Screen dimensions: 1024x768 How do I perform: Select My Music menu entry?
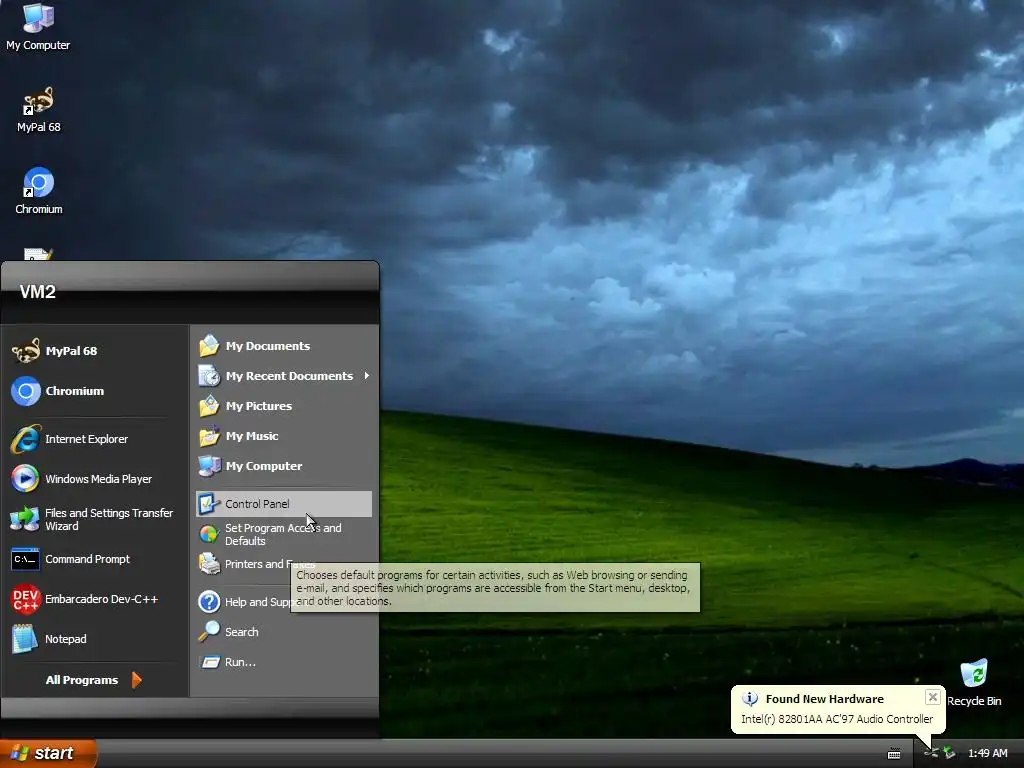284,436
